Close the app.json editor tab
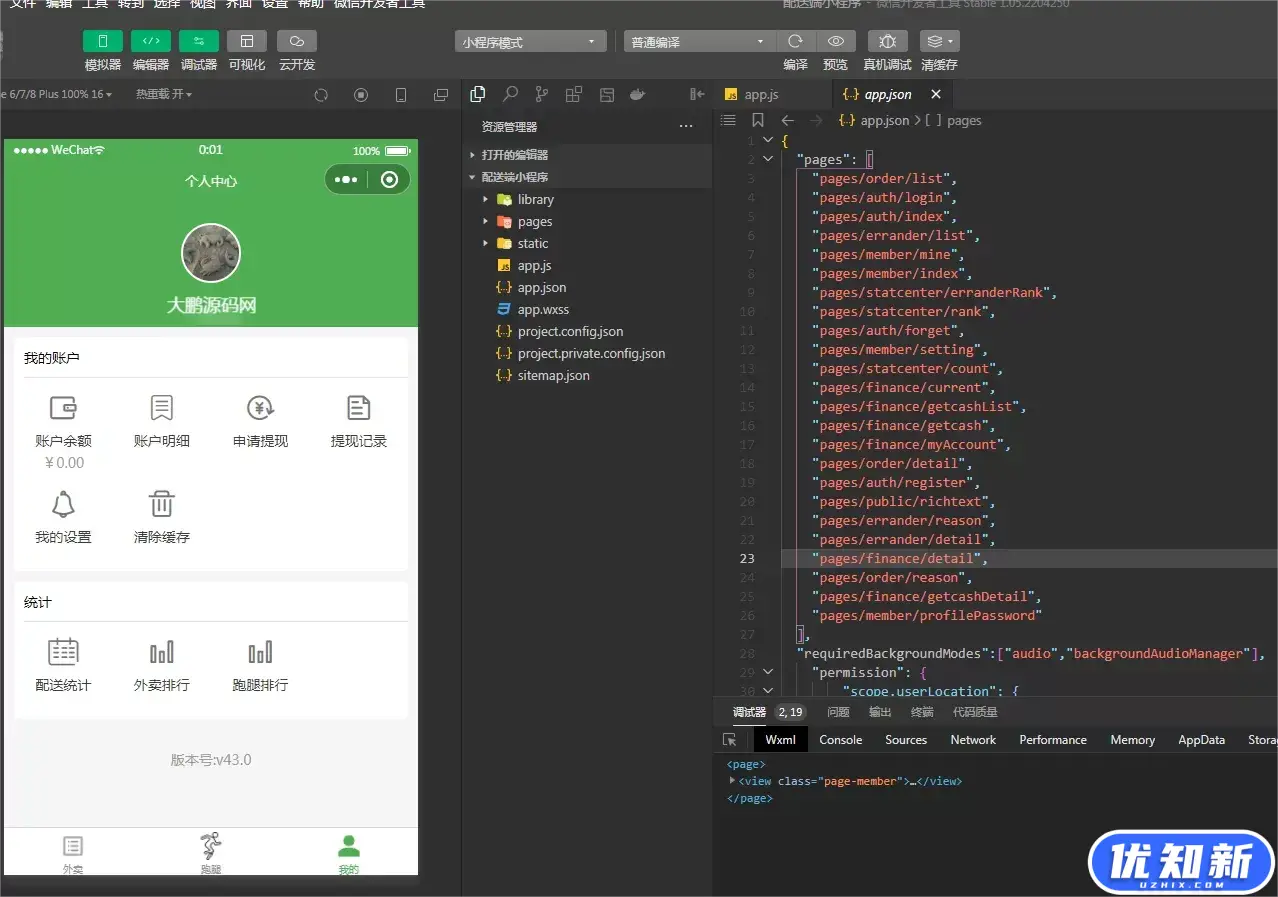Viewport: 1278px width, 897px height. [x=936, y=94]
